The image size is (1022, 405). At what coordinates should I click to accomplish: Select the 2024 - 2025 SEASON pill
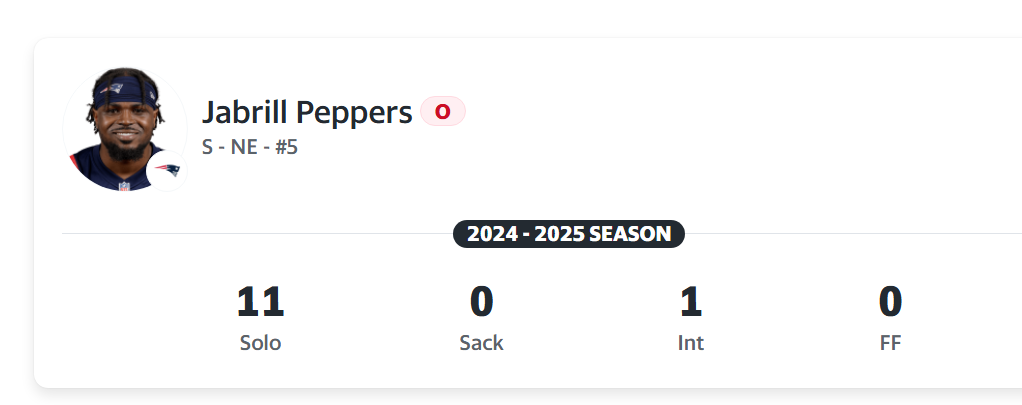tap(569, 234)
